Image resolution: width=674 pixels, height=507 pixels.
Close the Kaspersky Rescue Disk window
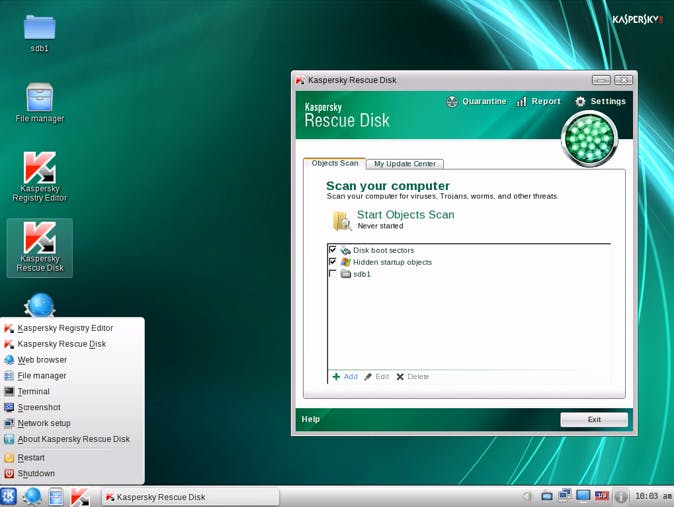[x=623, y=80]
